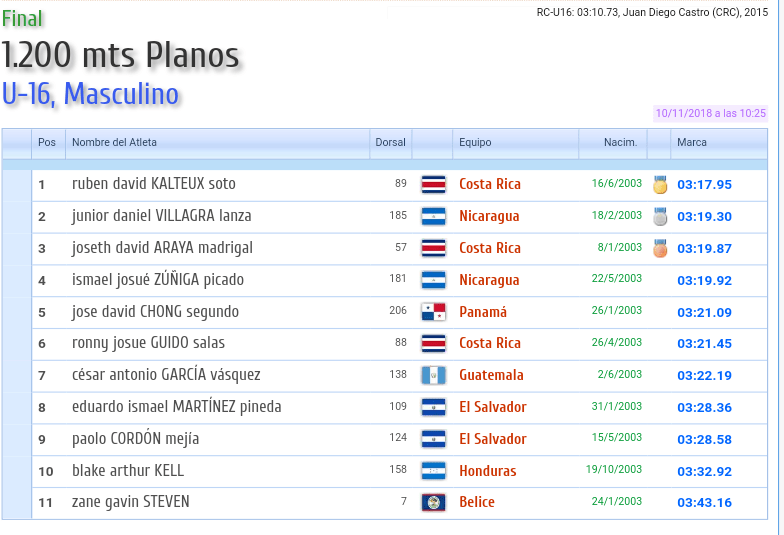Image resolution: width=784 pixels, height=535 pixels.
Task: Click the winning mark 03:17.95
Action: click(x=704, y=185)
